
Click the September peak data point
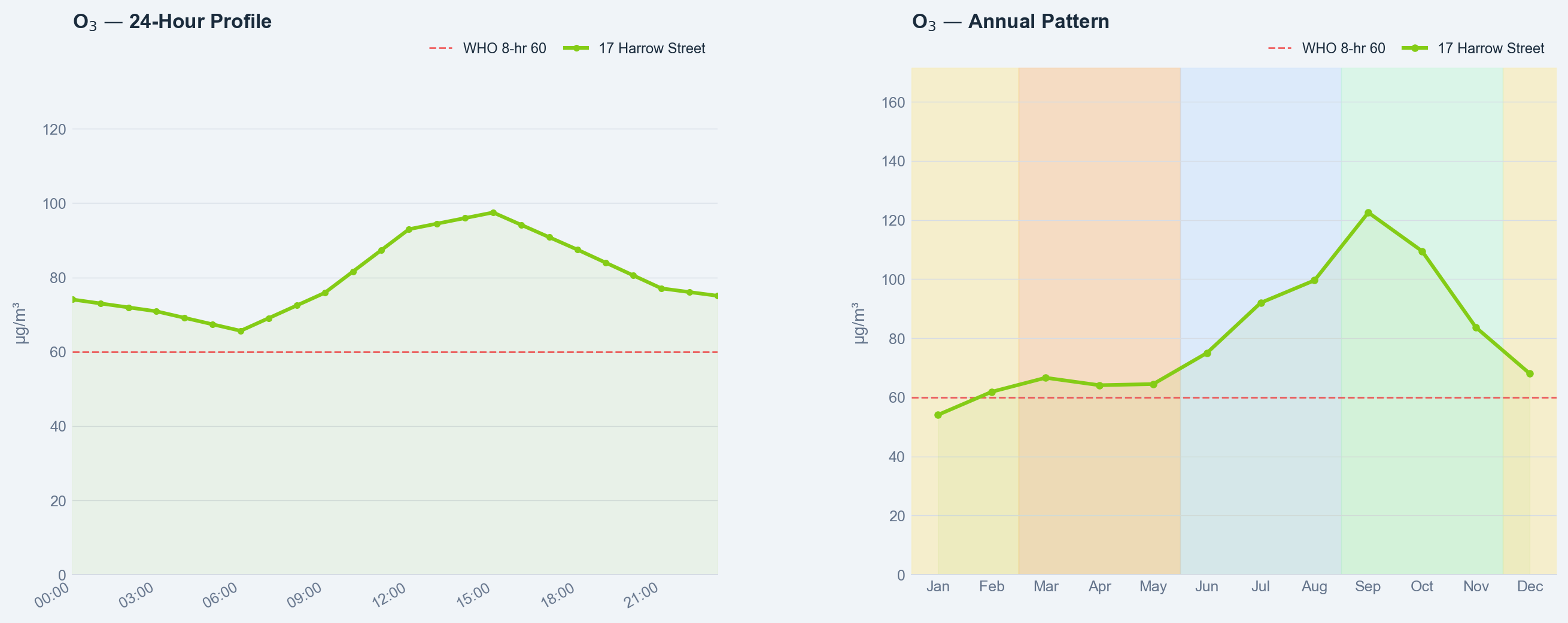point(1368,213)
